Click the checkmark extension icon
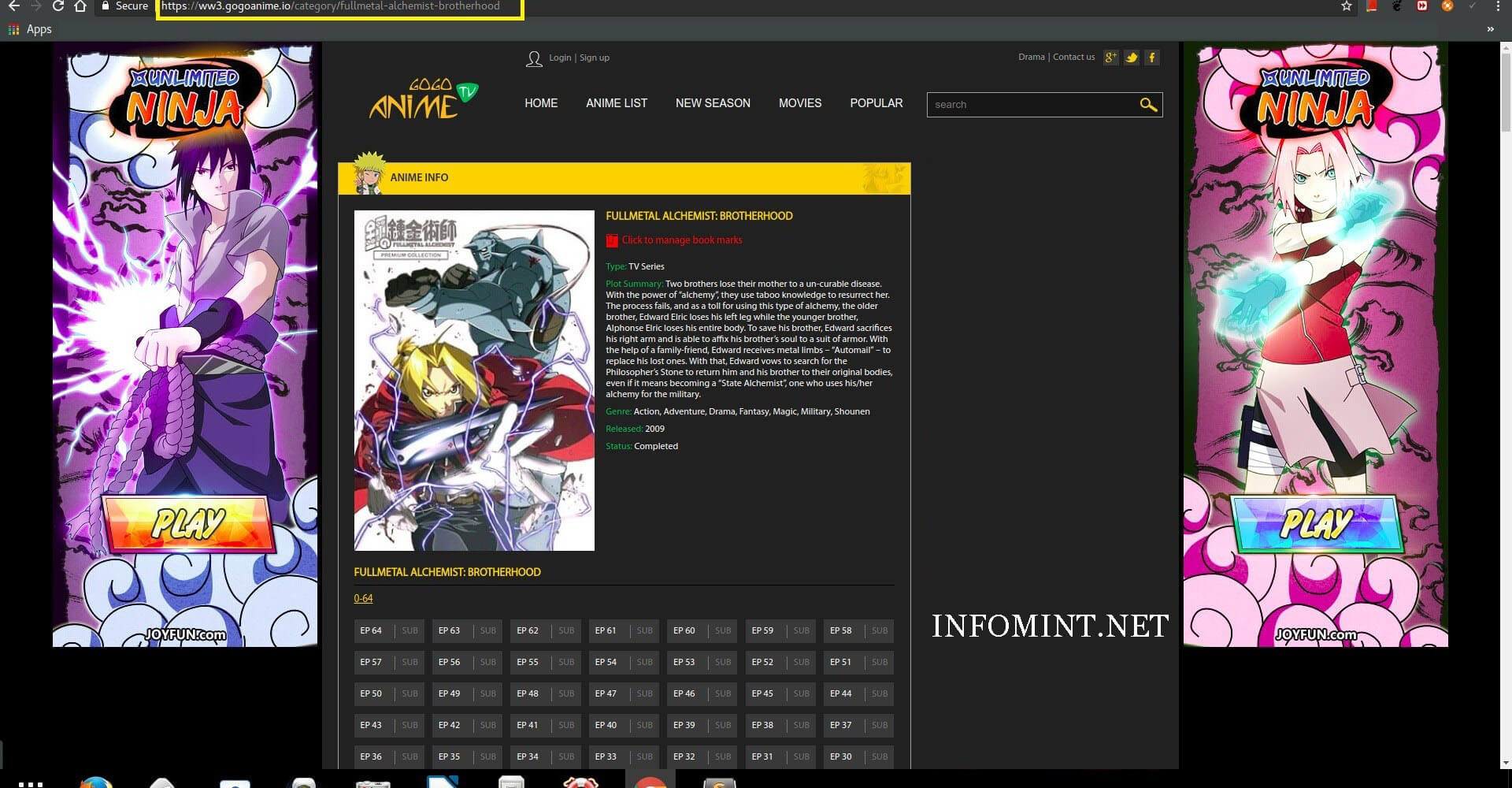Screen dimensions: 1512x788 [x=1473, y=6]
